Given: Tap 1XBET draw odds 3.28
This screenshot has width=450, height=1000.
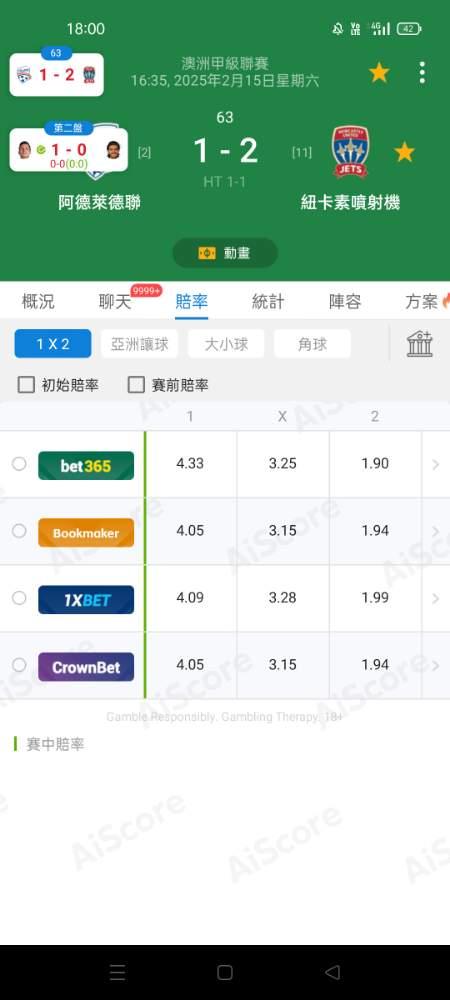Looking at the screenshot, I should click(x=282, y=598).
